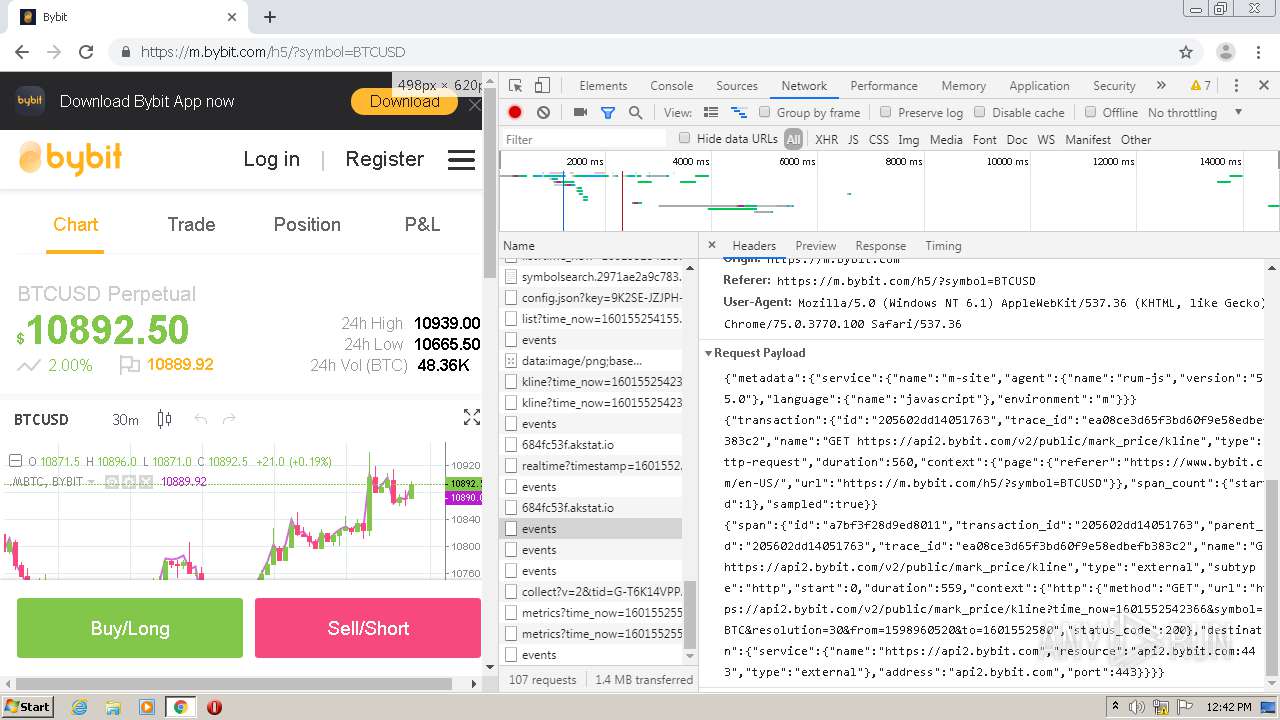This screenshot has height=720, width=1280.
Task: Click the network filter text field
Action: (x=585, y=140)
